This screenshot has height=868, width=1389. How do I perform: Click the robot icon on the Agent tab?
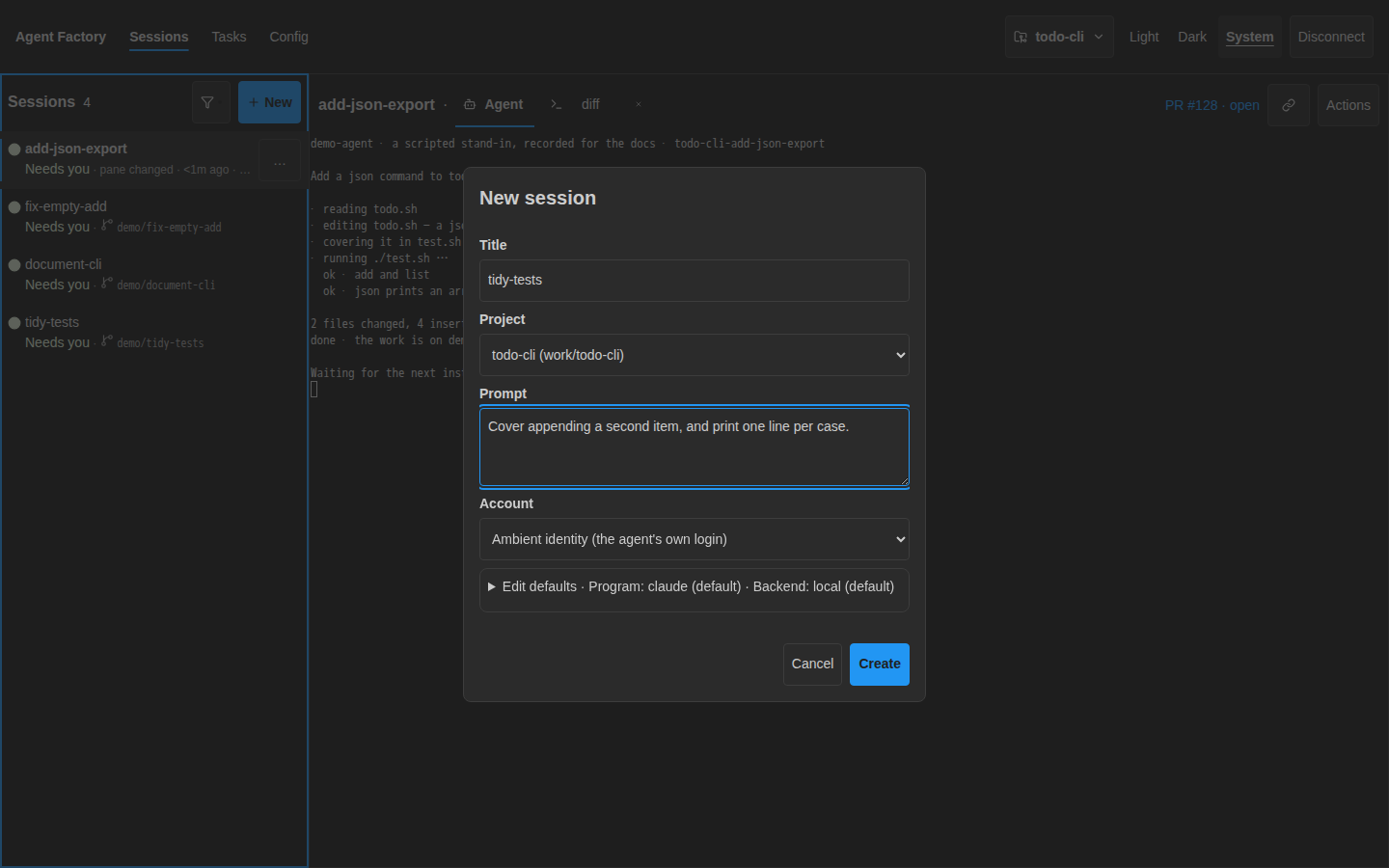[x=470, y=104]
